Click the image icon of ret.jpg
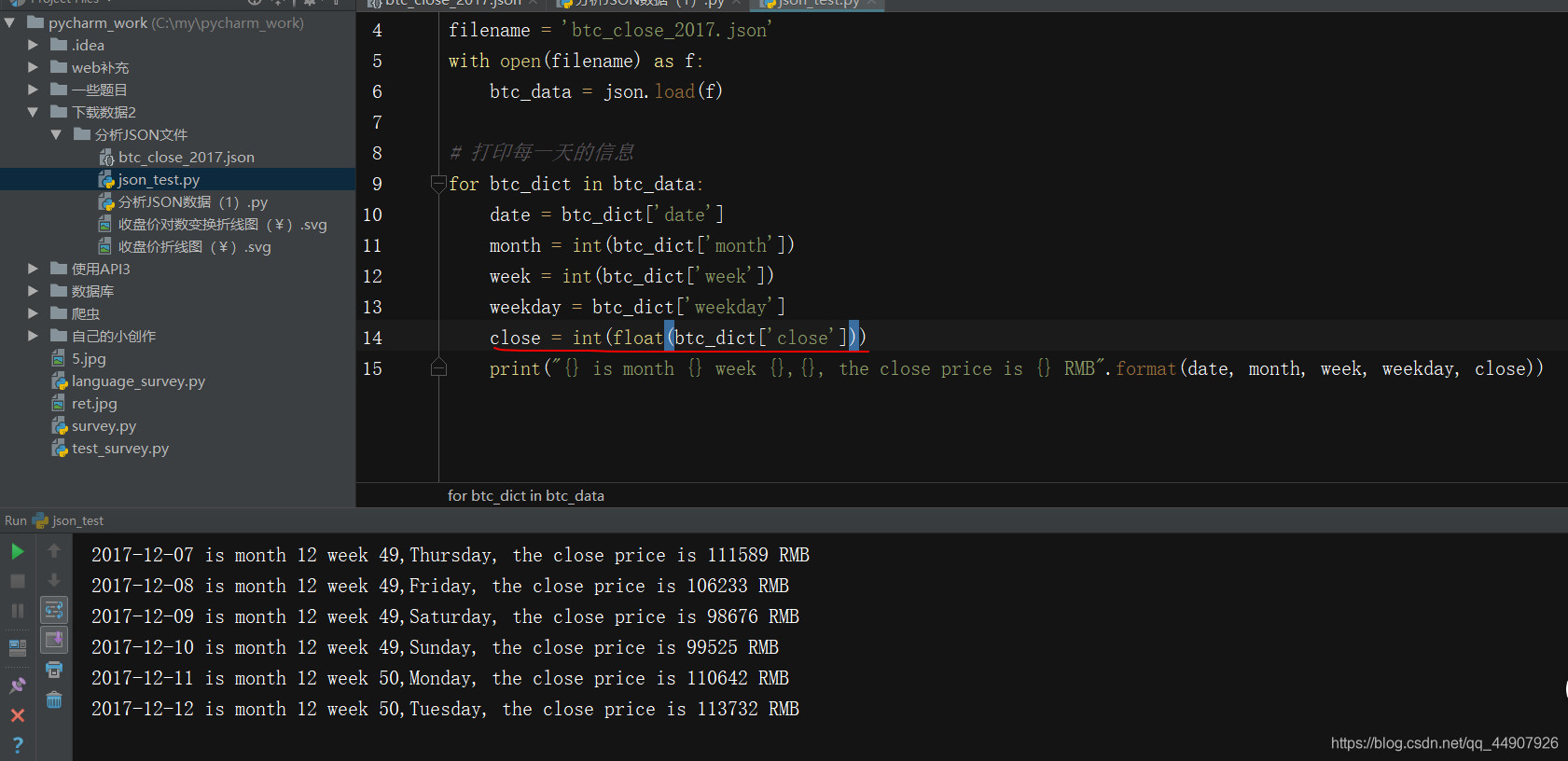Viewport: 1568px width, 761px height. click(59, 404)
